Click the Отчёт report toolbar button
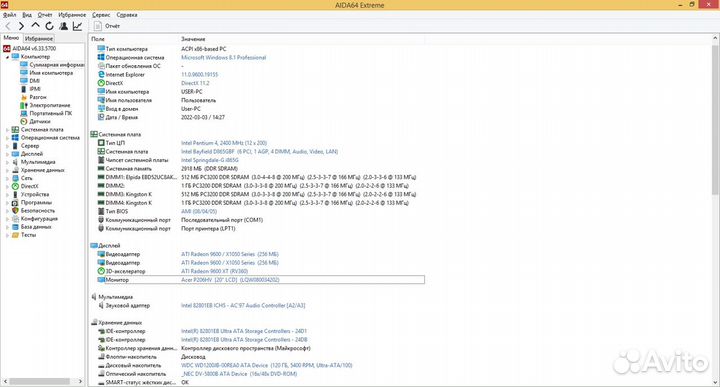Screen dimensions: 720x387 point(107,26)
